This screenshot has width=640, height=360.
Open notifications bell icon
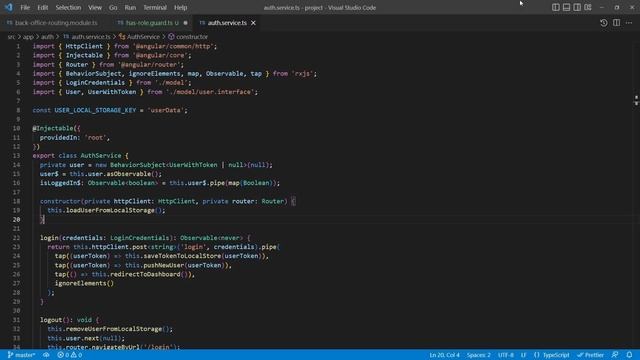[x=629, y=355]
